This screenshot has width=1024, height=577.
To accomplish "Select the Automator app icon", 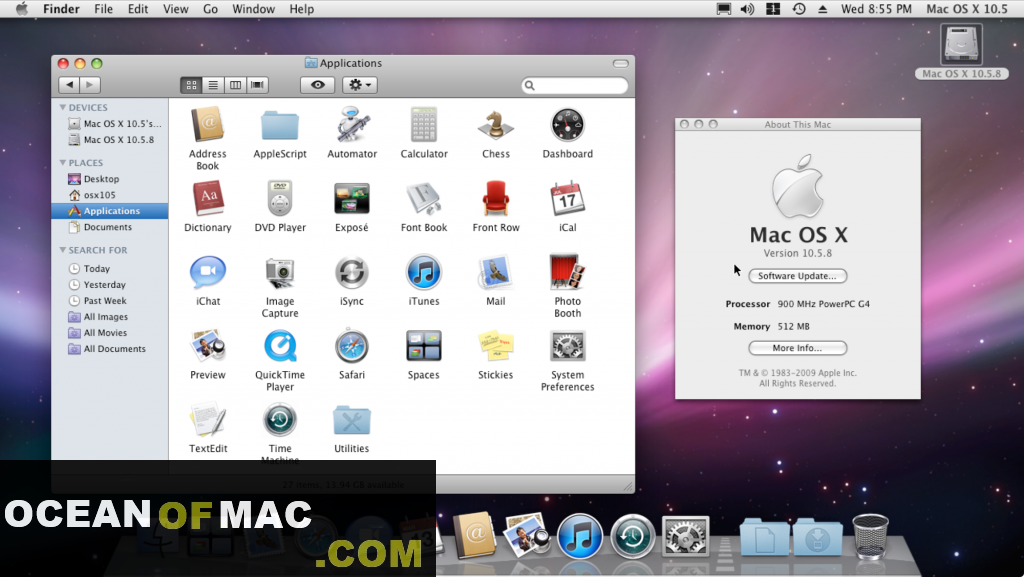I will tap(352, 125).
